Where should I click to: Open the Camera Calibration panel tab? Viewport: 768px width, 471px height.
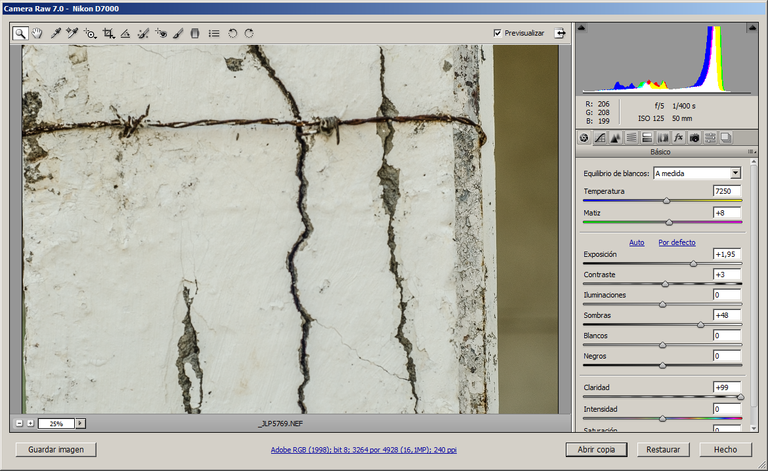click(x=694, y=138)
